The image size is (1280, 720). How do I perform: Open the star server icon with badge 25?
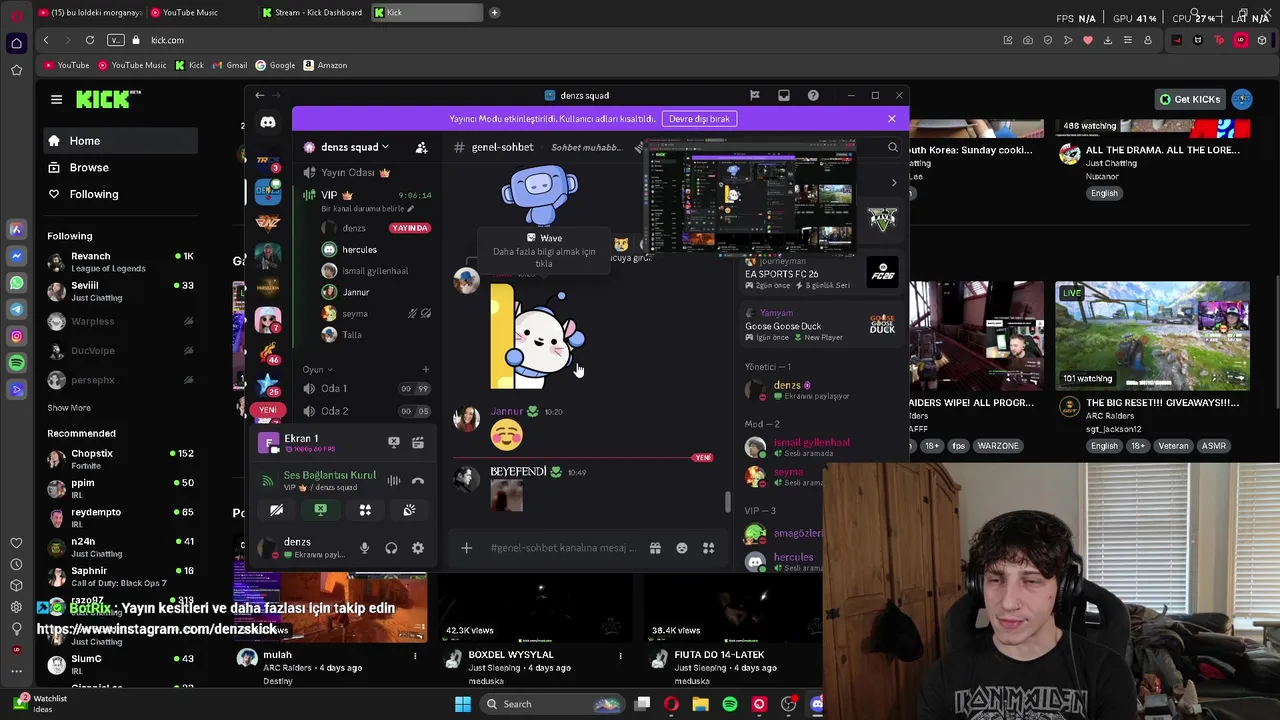(267, 384)
